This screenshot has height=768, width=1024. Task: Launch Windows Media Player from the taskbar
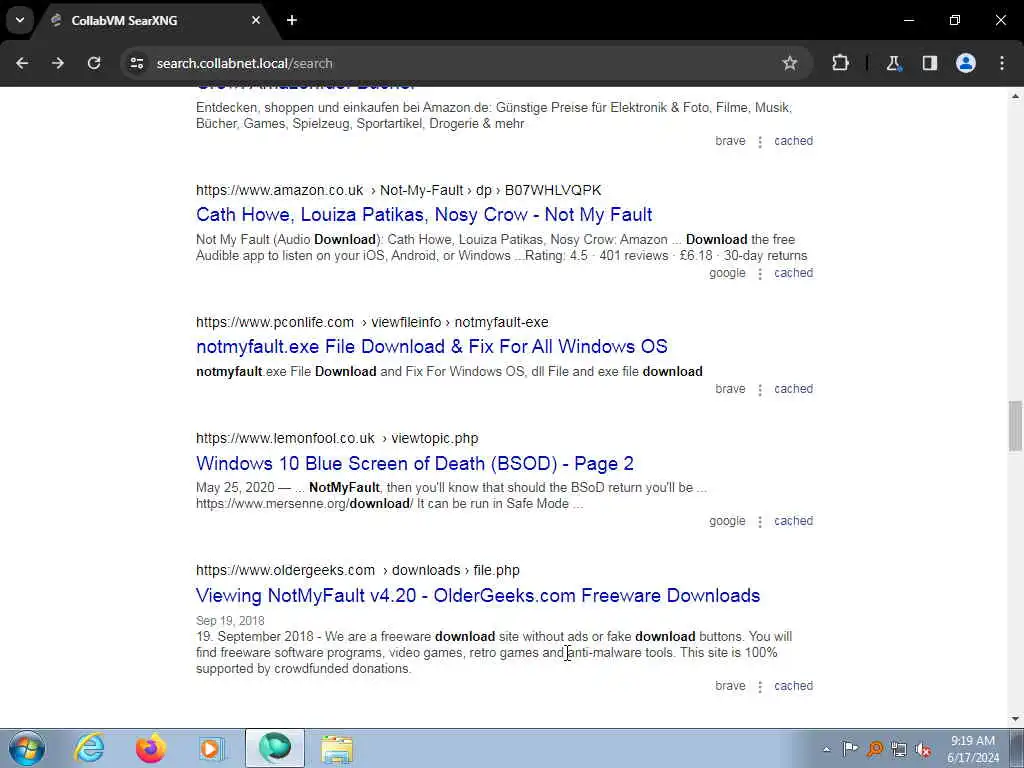(212, 748)
